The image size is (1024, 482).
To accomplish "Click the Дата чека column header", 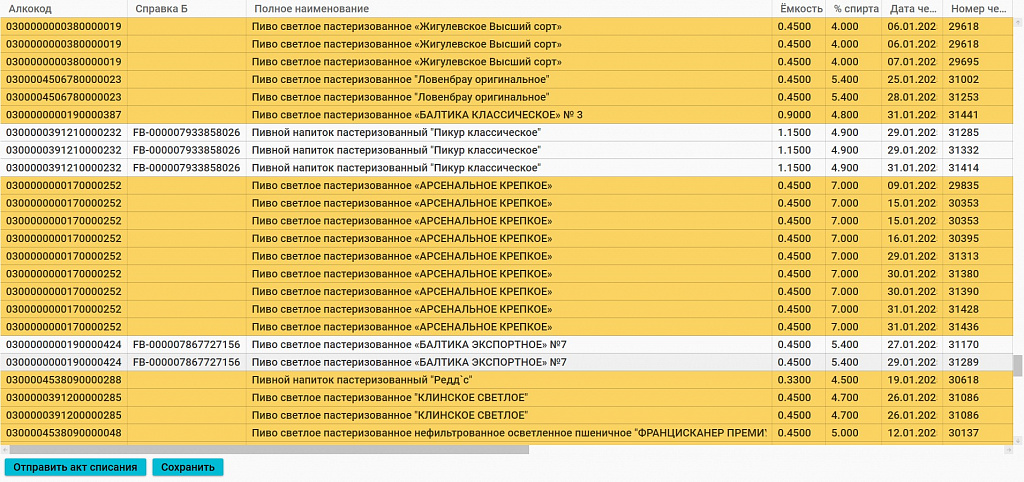I will click(912, 8).
